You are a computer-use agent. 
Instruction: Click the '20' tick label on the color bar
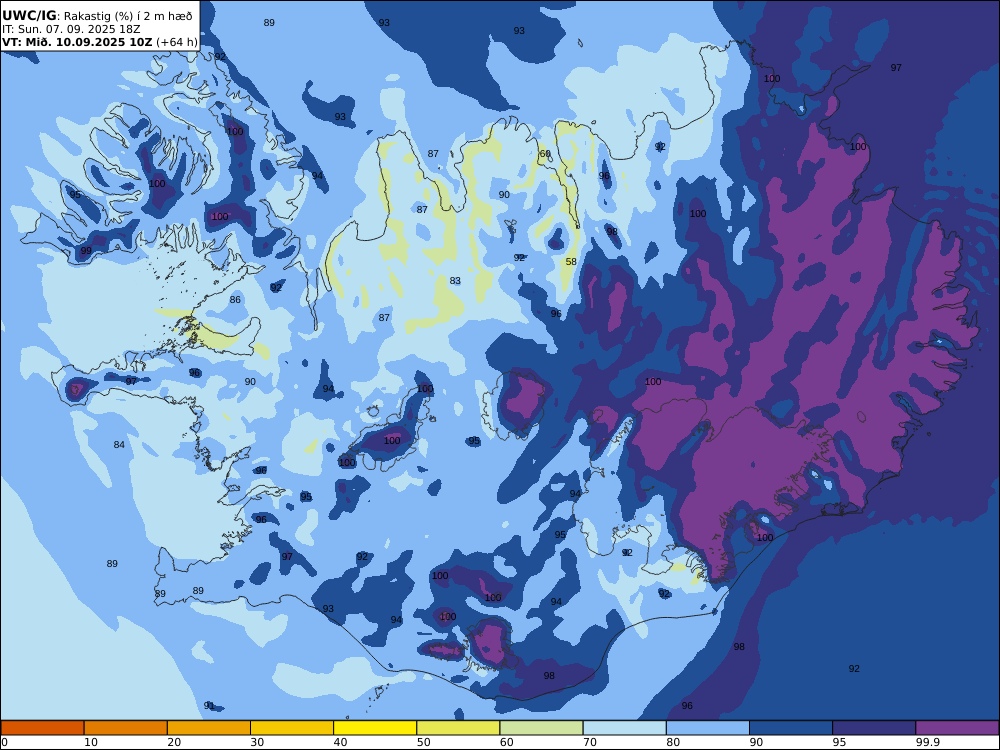coord(174,742)
